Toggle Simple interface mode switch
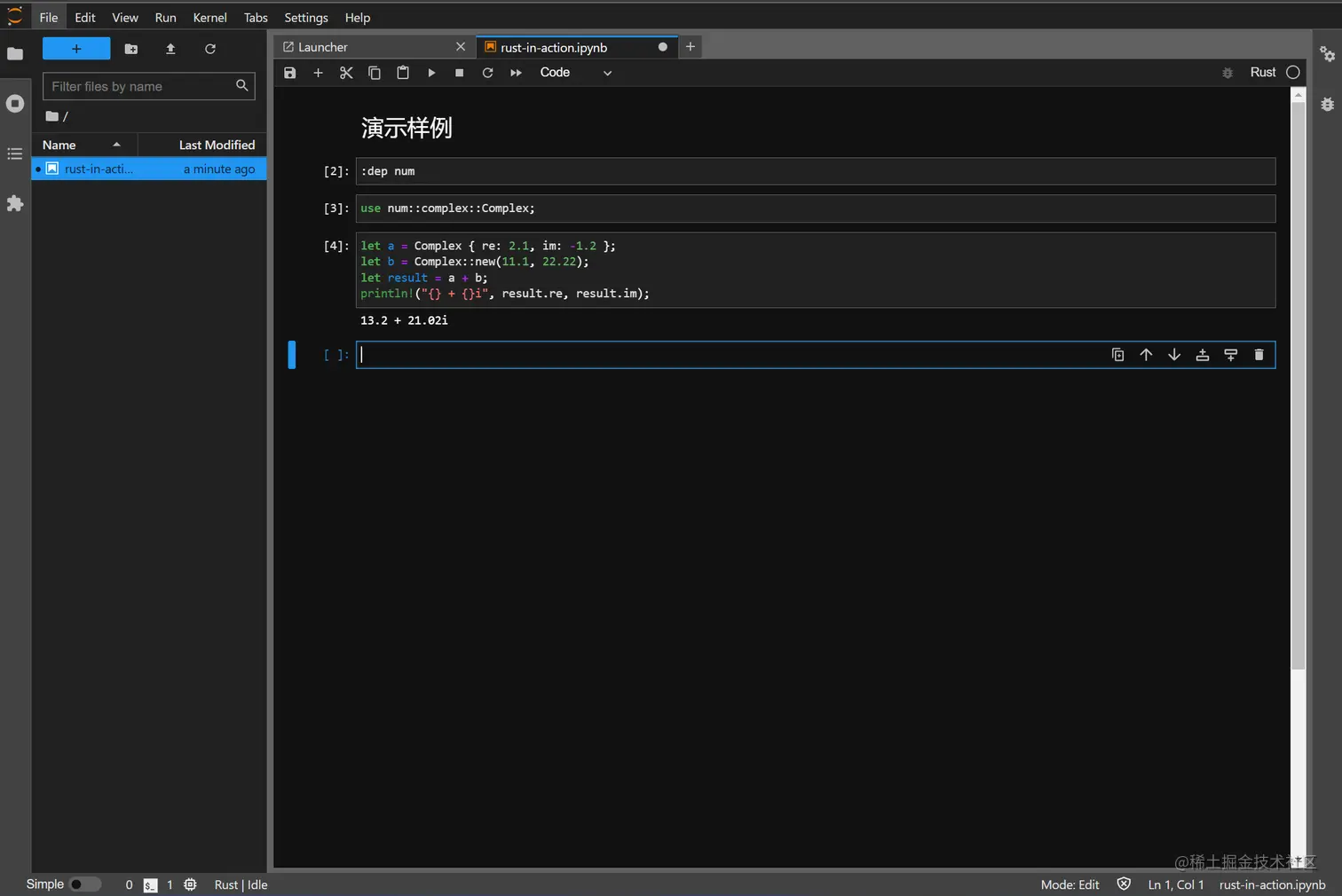This screenshot has height=896, width=1342. pyautogui.click(x=84, y=884)
